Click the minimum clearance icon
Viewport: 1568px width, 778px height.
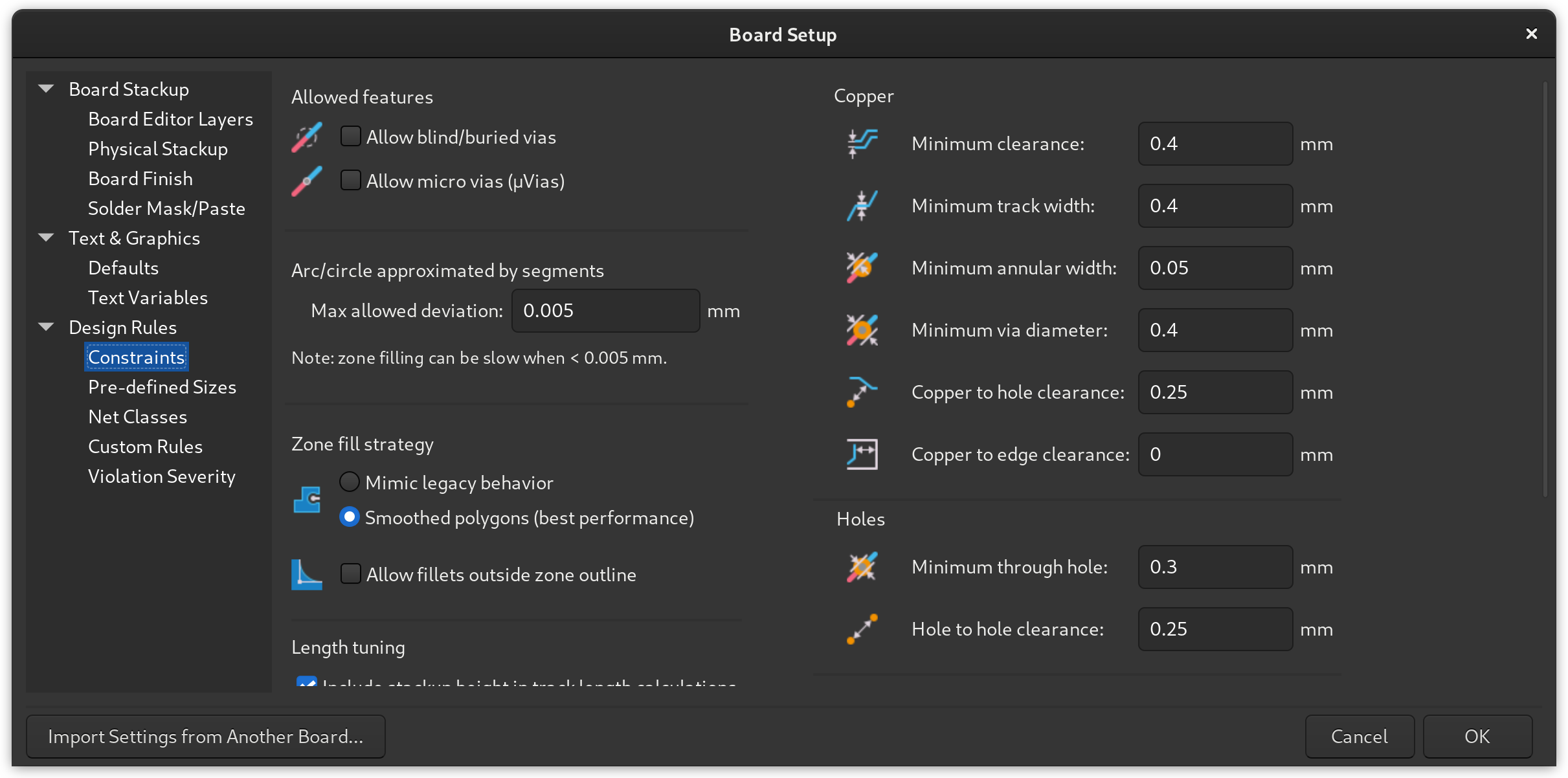pos(862,144)
